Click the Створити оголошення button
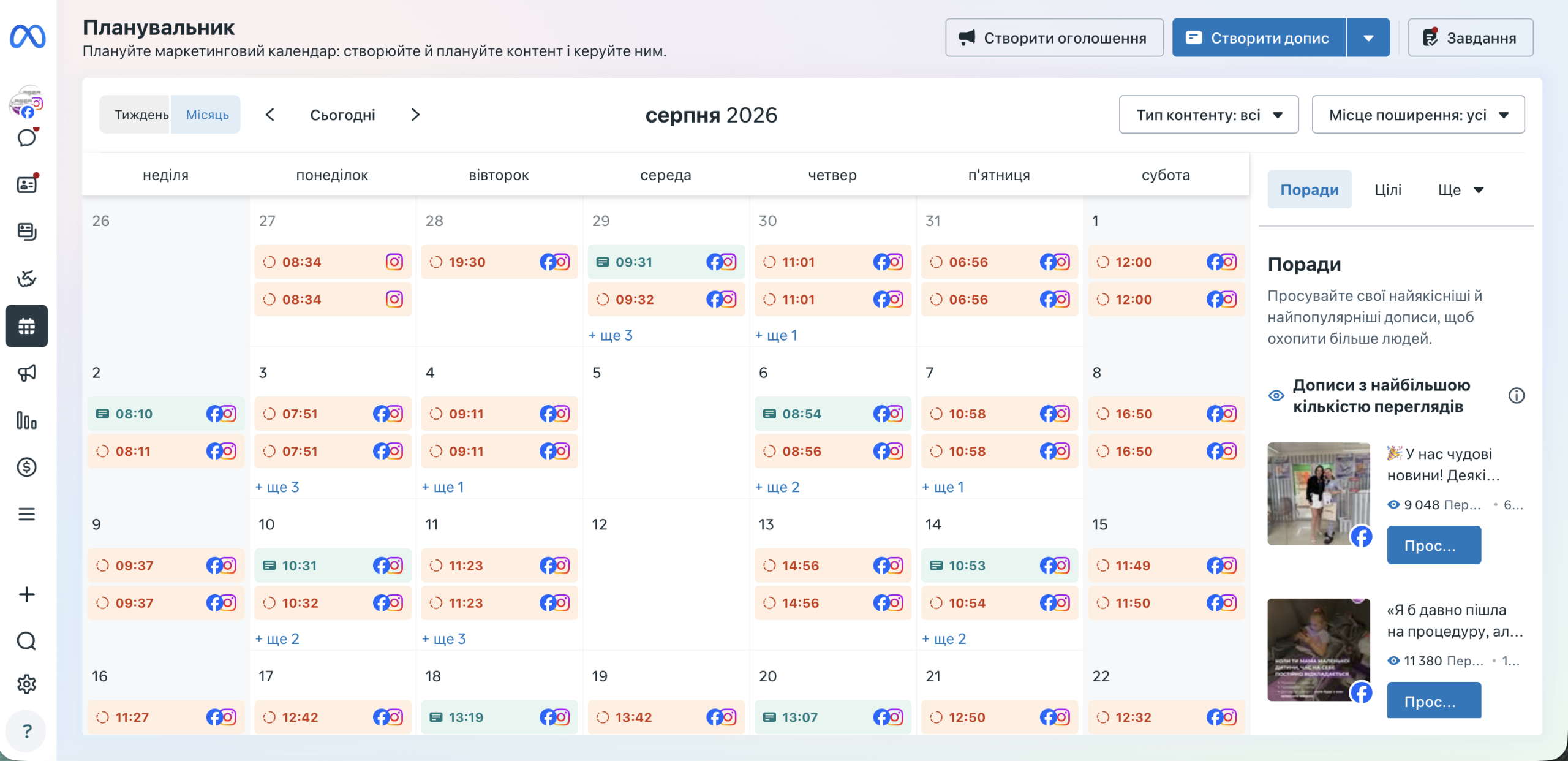This screenshot has height=761, width=1568. (1054, 38)
